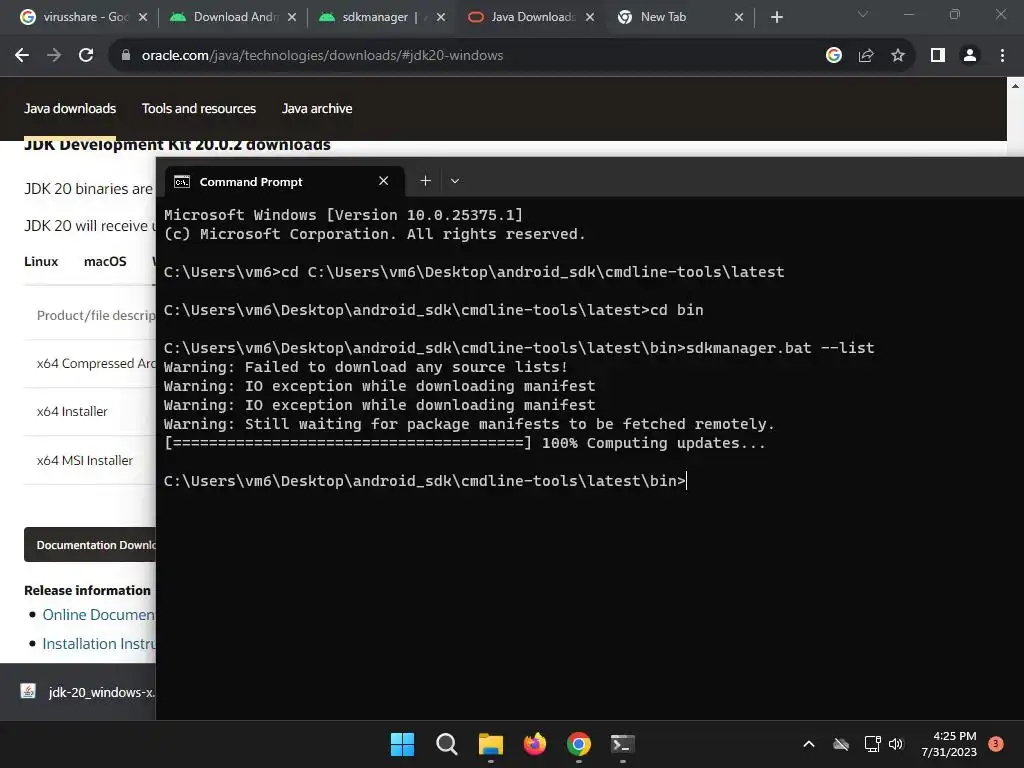
Task: Show hidden system tray icons
Action: coord(808,744)
